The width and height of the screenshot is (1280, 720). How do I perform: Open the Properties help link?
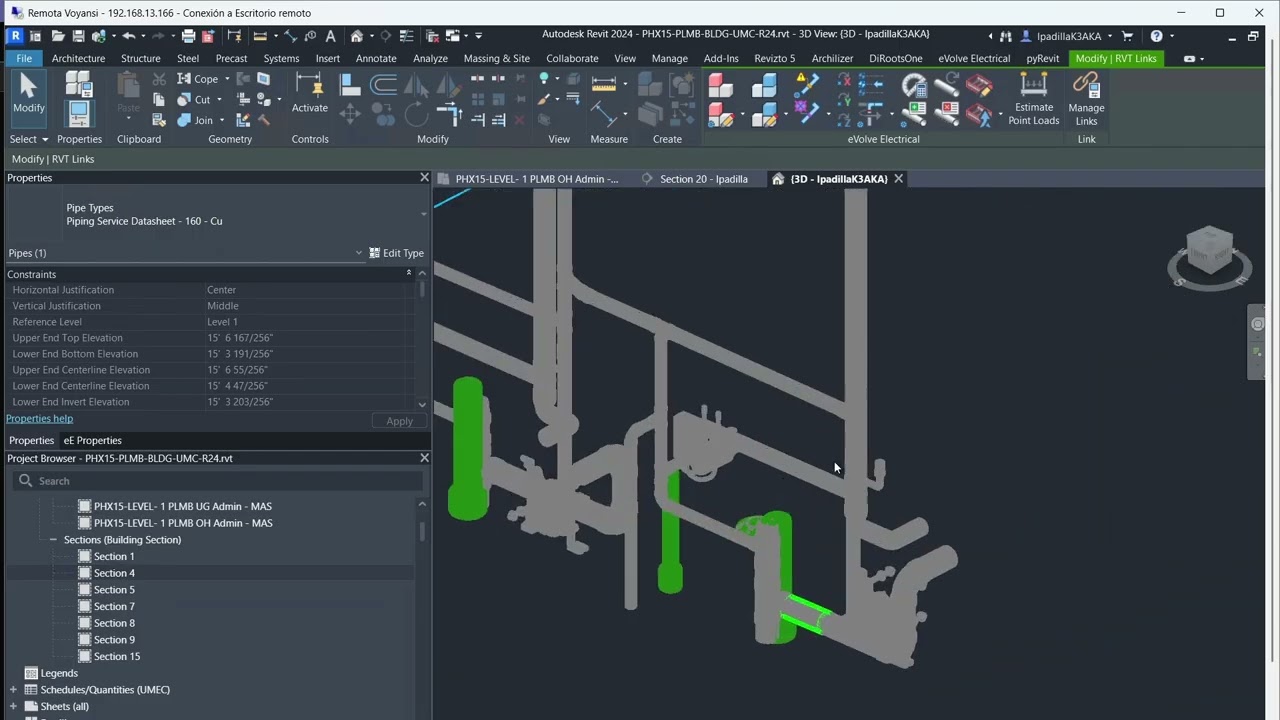39,418
